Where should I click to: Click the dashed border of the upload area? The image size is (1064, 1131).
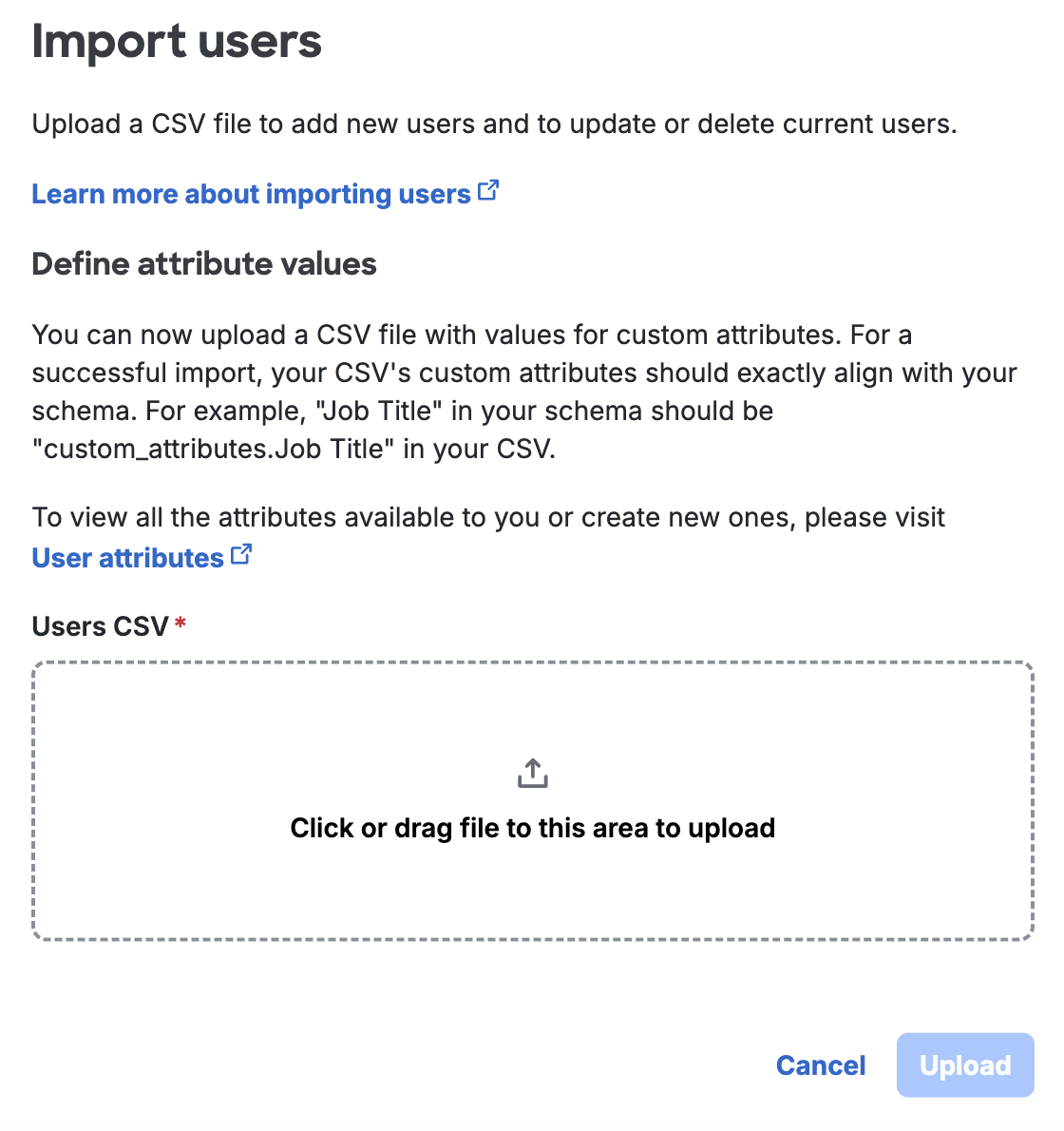pos(533,663)
